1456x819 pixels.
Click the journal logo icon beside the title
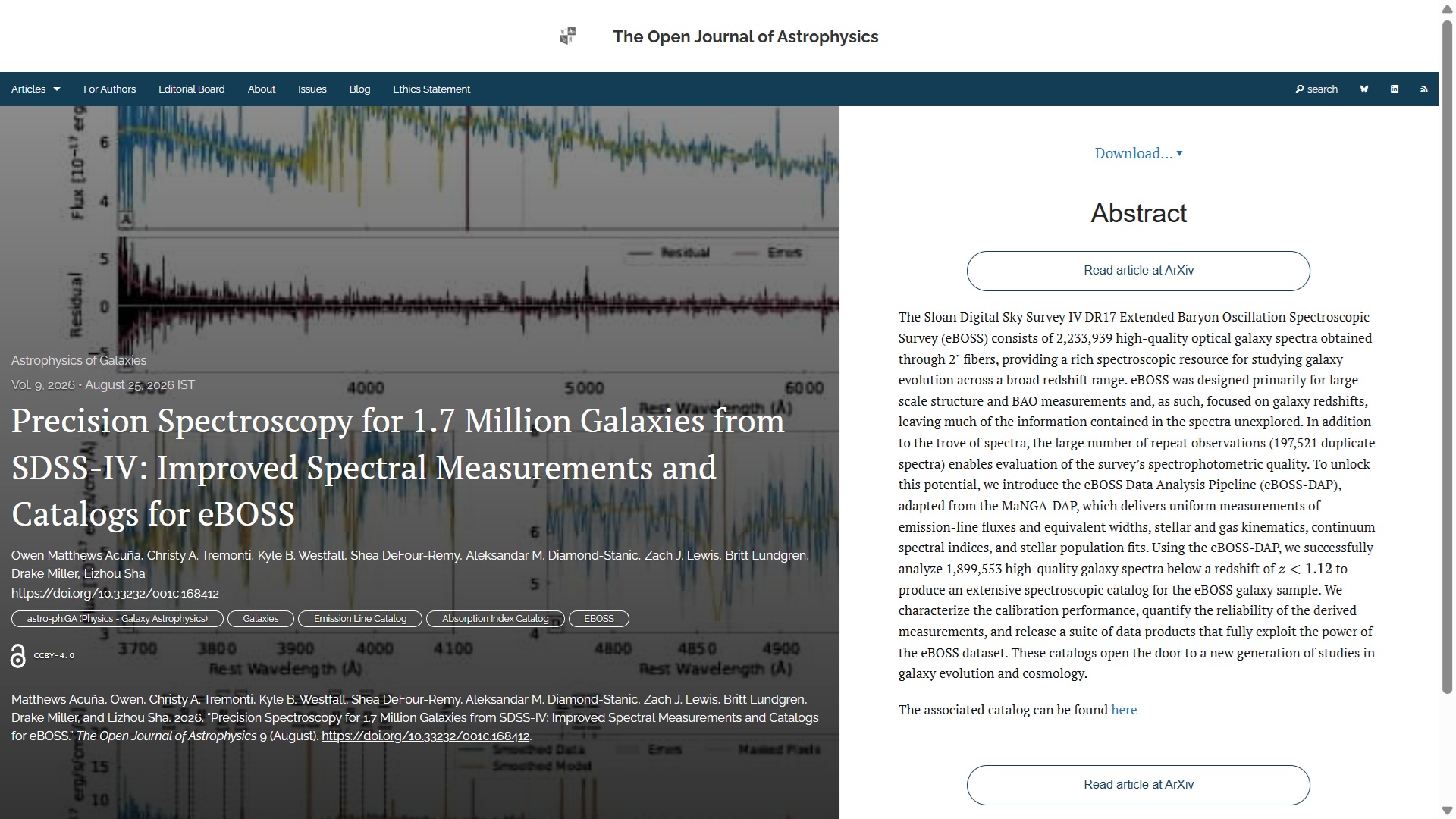567,36
